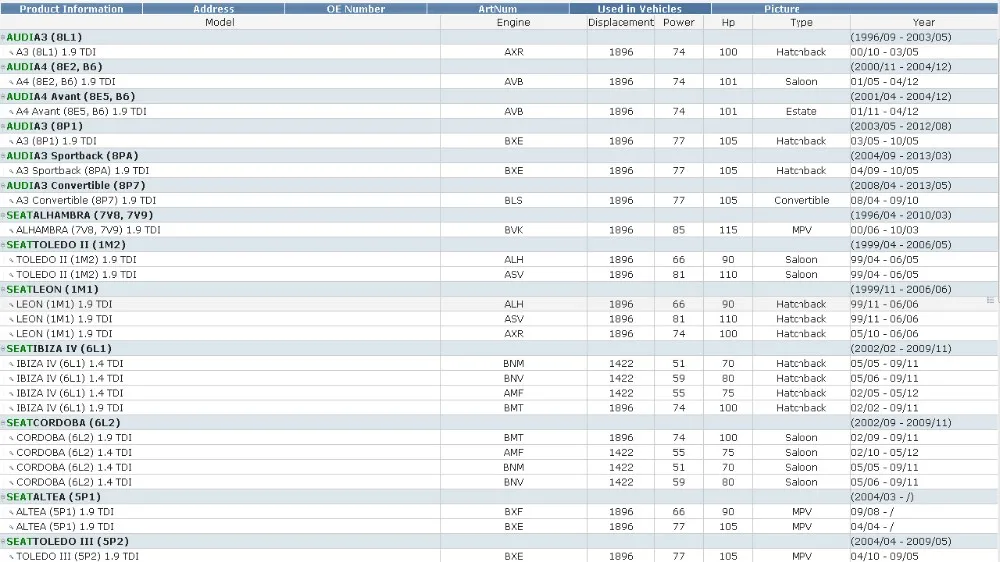Viewport: 1000px width, 562px height.
Task: Click the Year column header
Action: coord(923,22)
